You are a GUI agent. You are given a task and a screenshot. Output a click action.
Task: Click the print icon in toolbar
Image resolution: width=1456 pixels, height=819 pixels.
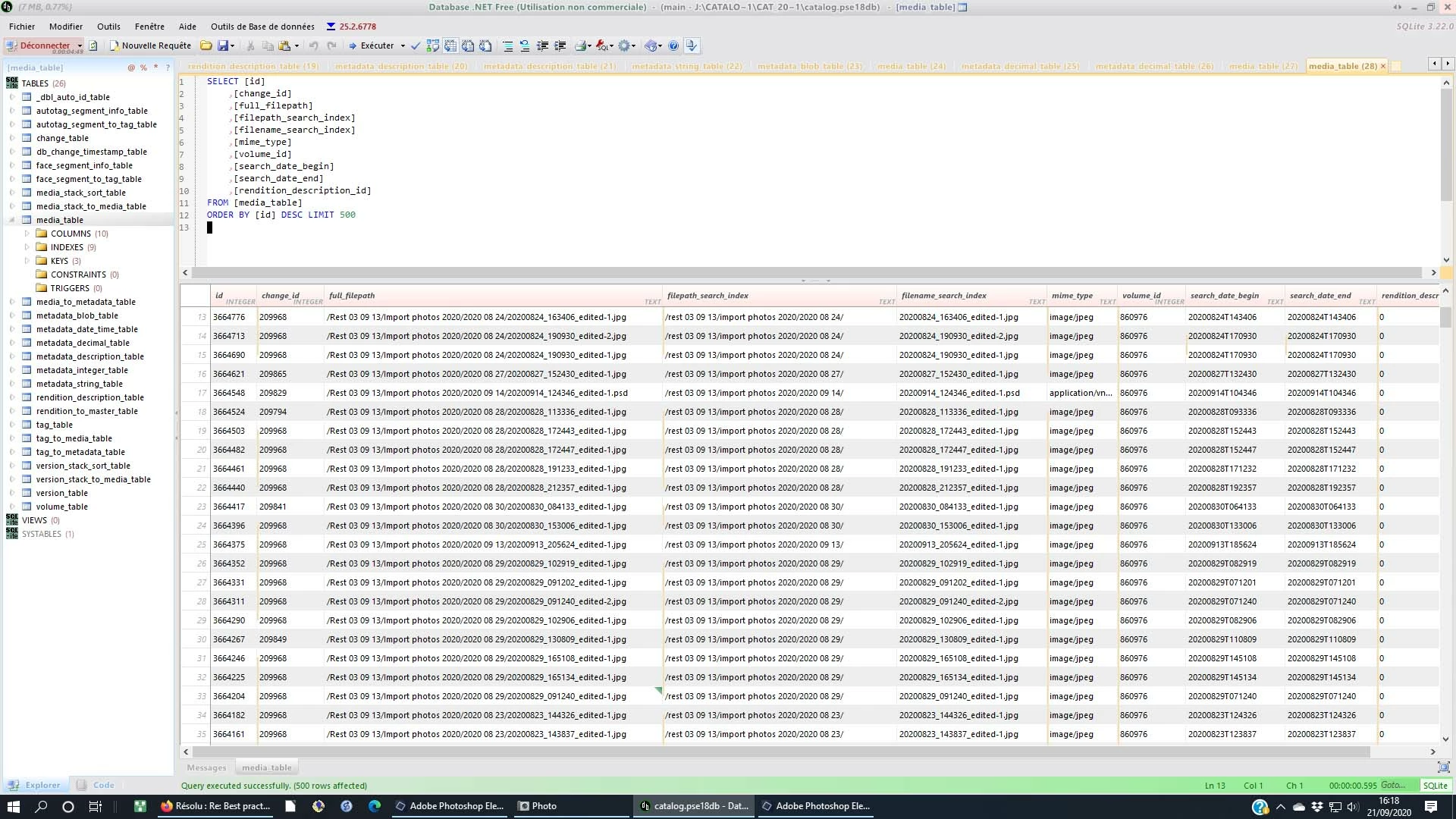(x=580, y=45)
